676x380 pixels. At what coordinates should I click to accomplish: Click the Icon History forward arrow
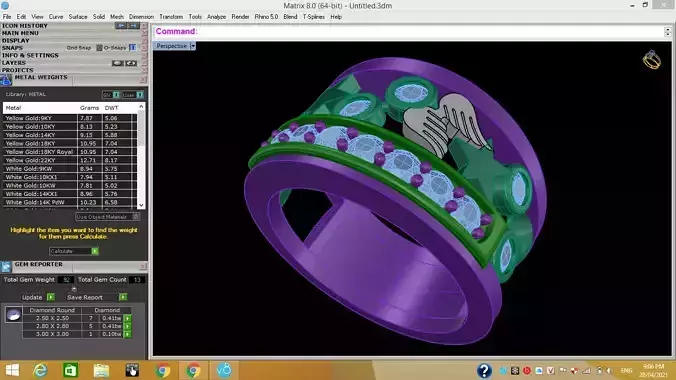pos(133,26)
